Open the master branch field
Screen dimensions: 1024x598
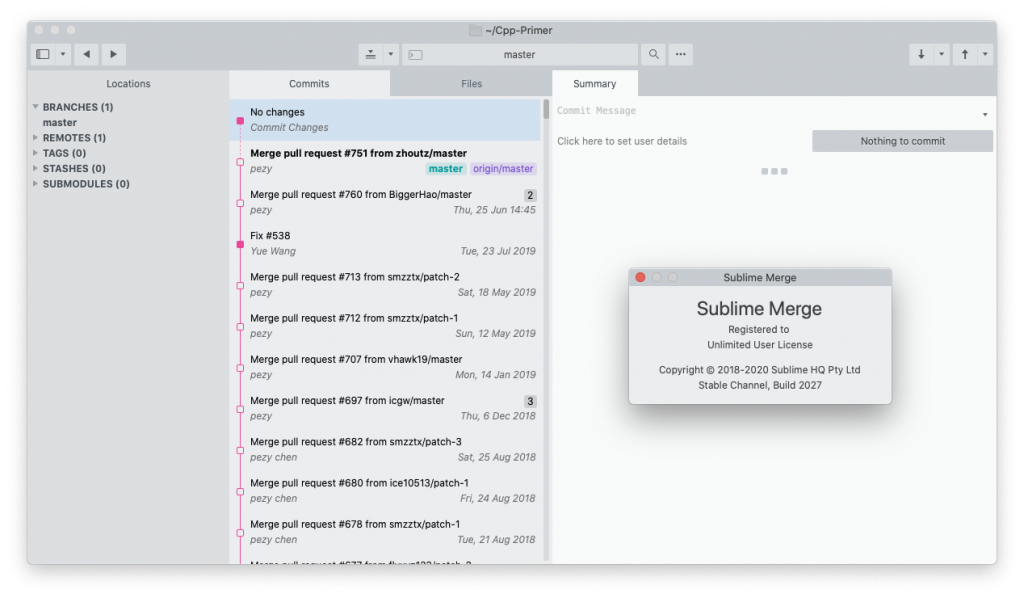pos(520,54)
